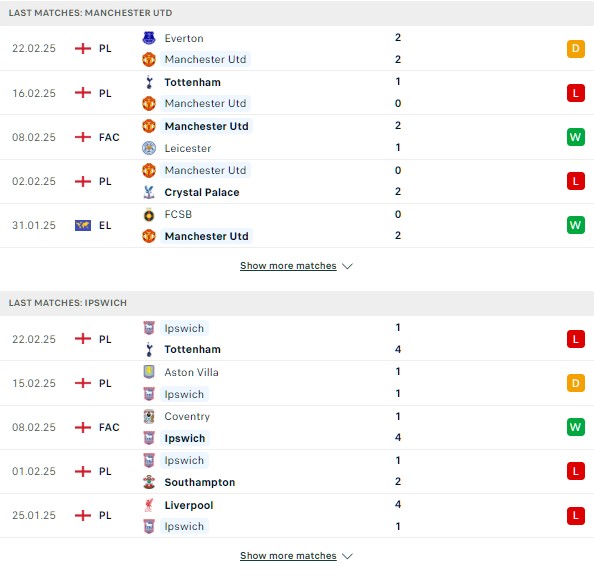Click the Crystal Palace crest icon
This screenshot has height=576, width=594.
(149, 192)
